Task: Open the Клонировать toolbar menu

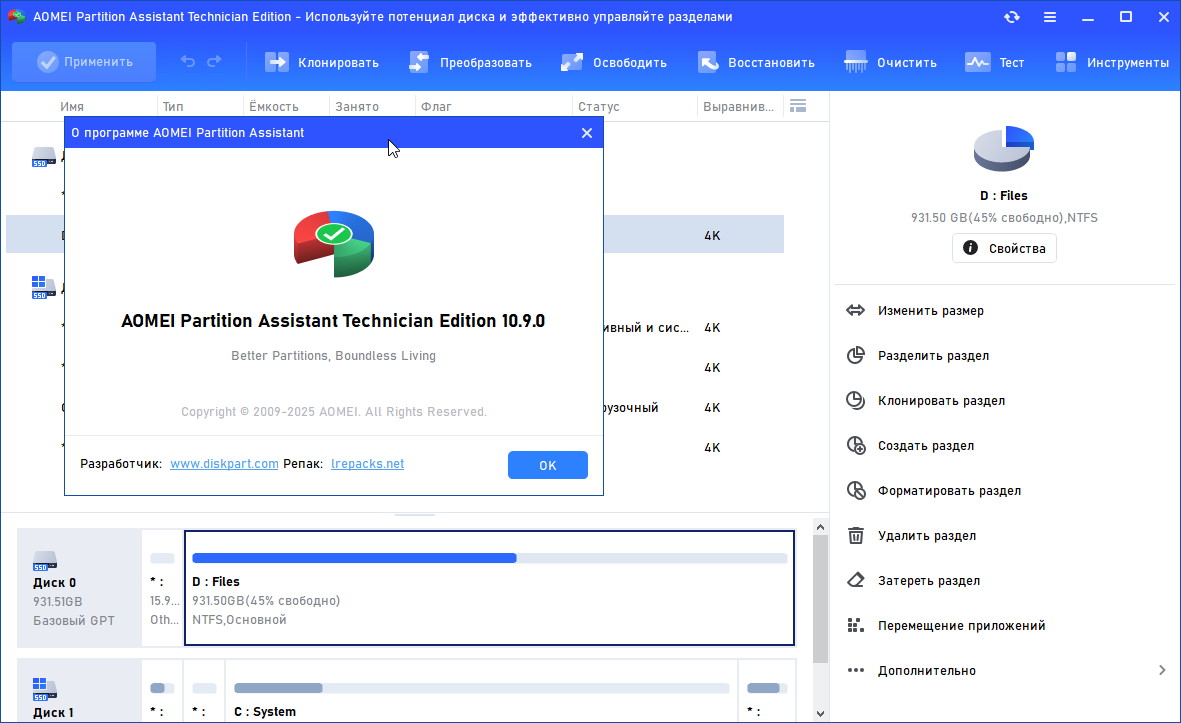Action: [322, 63]
